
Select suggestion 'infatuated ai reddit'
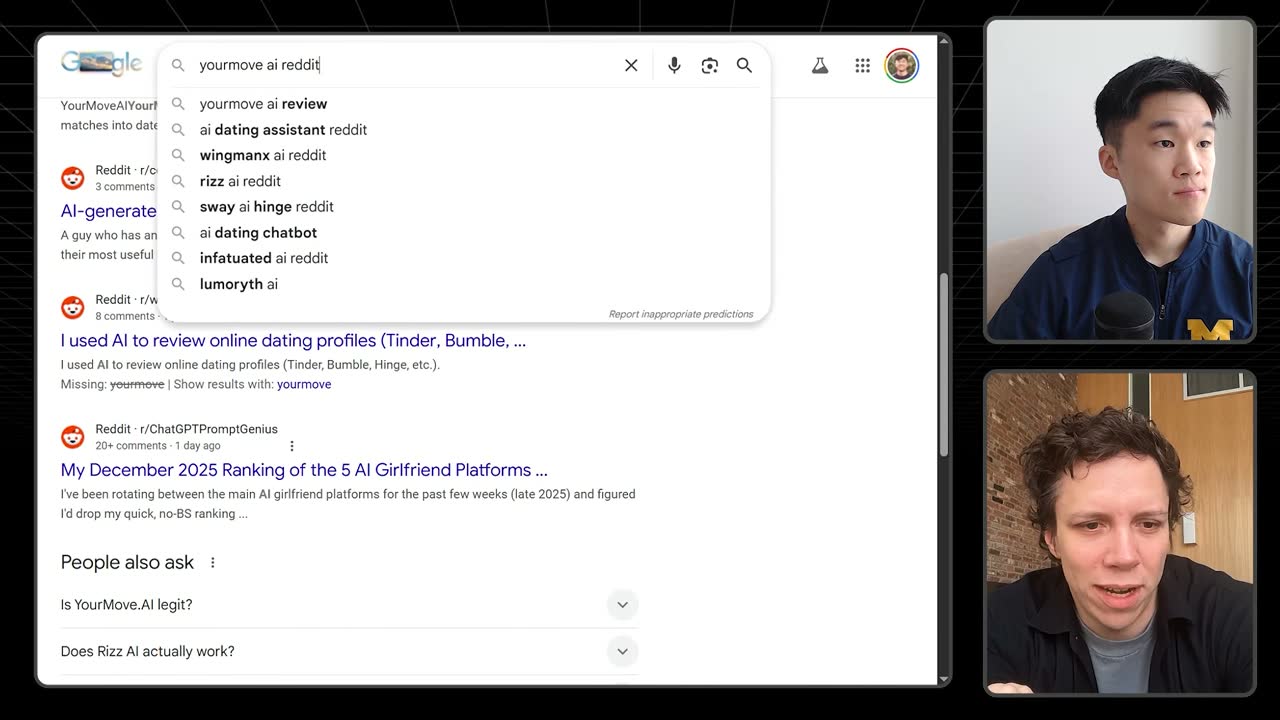pos(464,258)
